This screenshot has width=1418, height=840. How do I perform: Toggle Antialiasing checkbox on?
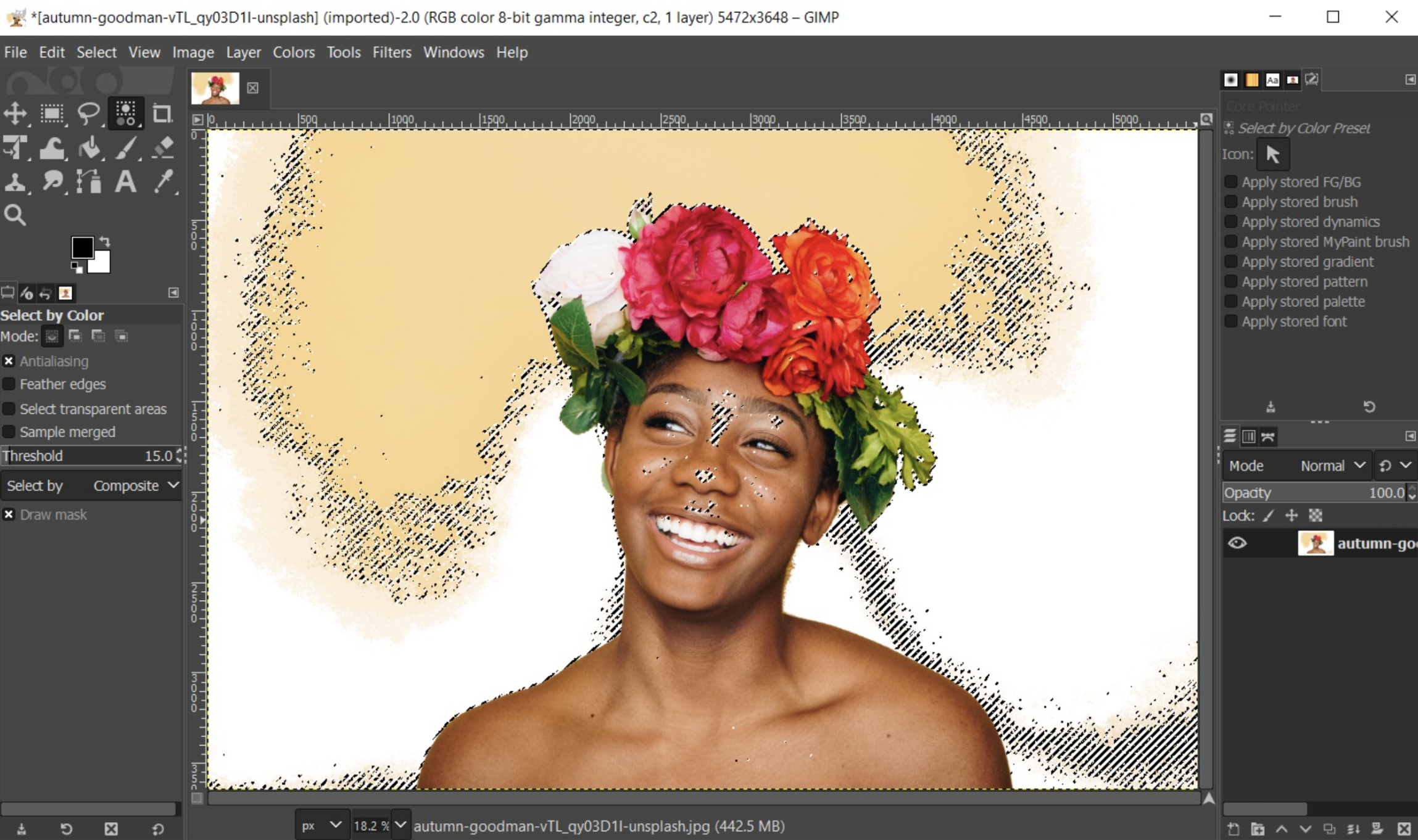(8, 361)
